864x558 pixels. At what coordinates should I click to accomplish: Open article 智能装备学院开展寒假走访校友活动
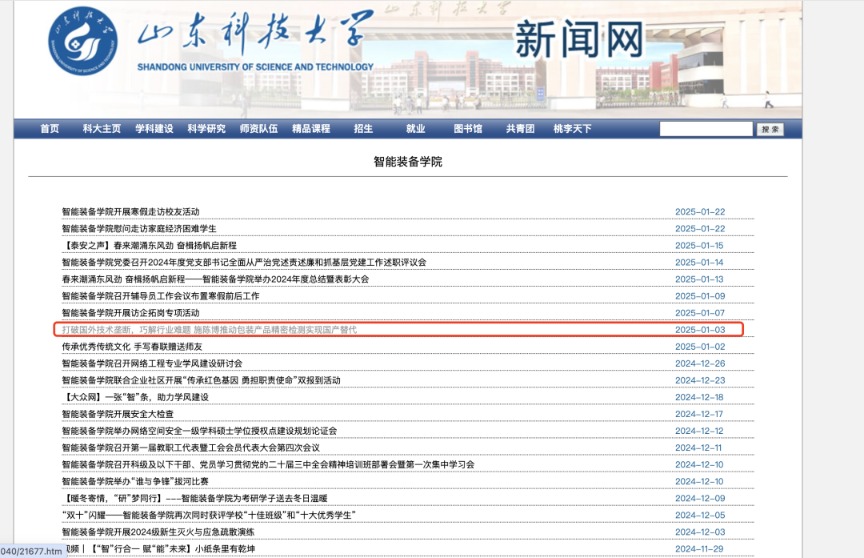pyautogui.click(x=131, y=212)
